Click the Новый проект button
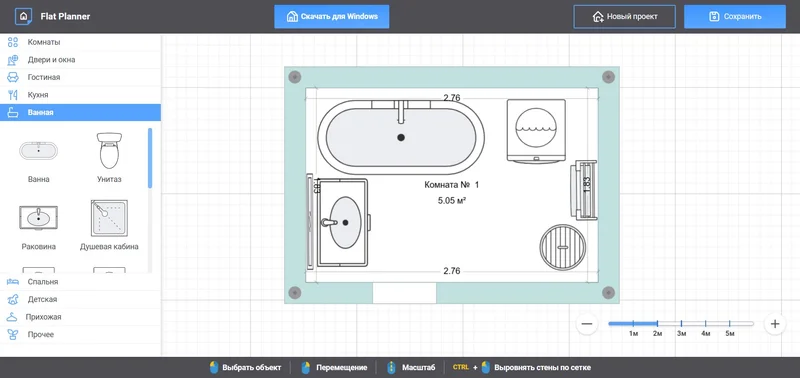The height and width of the screenshot is (378, 800). (x=624, y=16)
